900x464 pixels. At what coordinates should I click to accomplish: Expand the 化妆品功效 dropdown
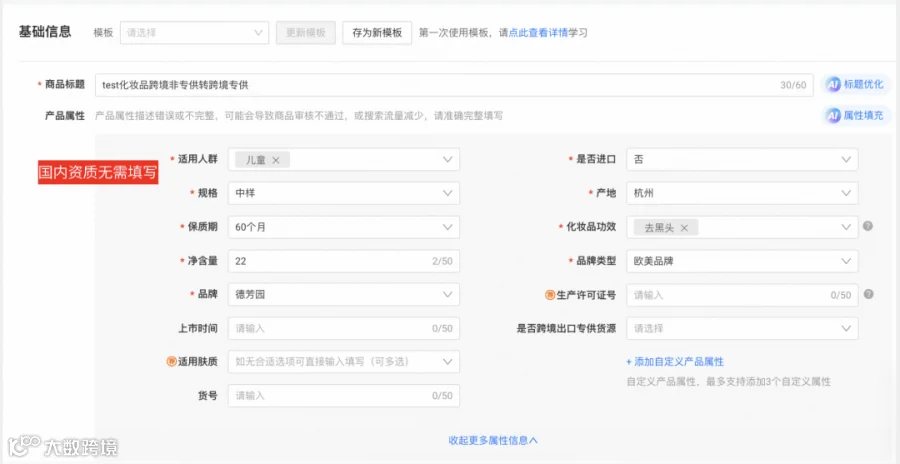742,227
